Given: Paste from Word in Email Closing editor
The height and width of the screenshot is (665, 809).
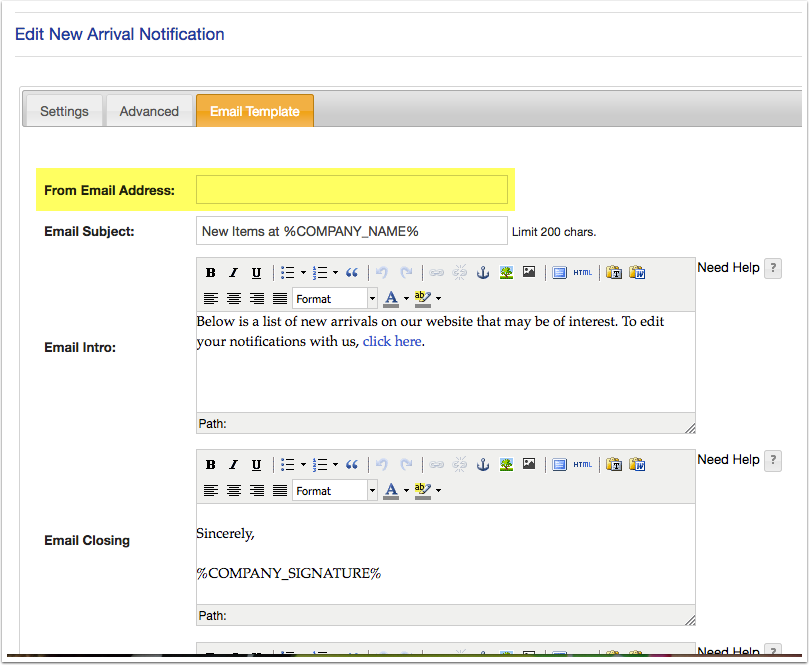Looking at the screenshot, I should point(637,464).
